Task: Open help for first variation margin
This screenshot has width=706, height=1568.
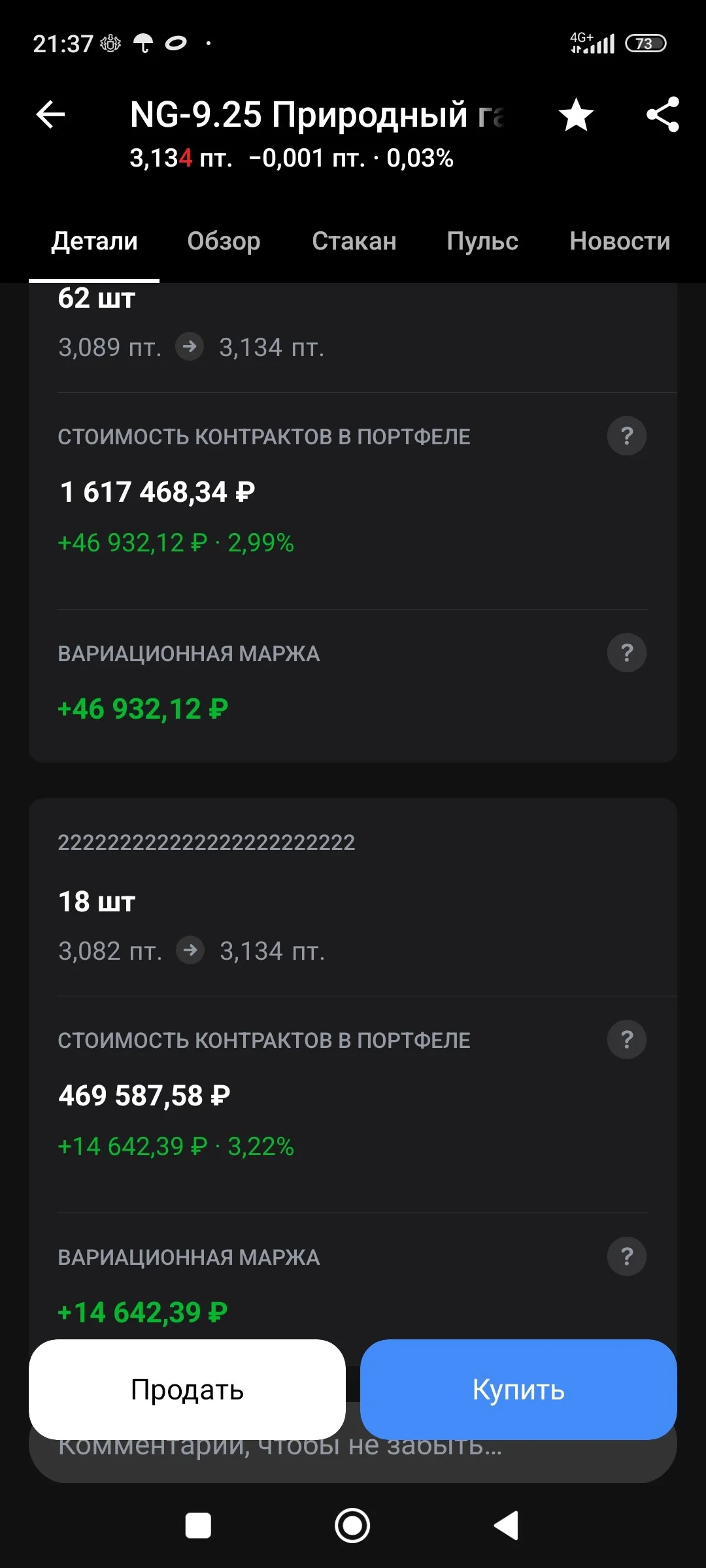Action: coord(627,653)
